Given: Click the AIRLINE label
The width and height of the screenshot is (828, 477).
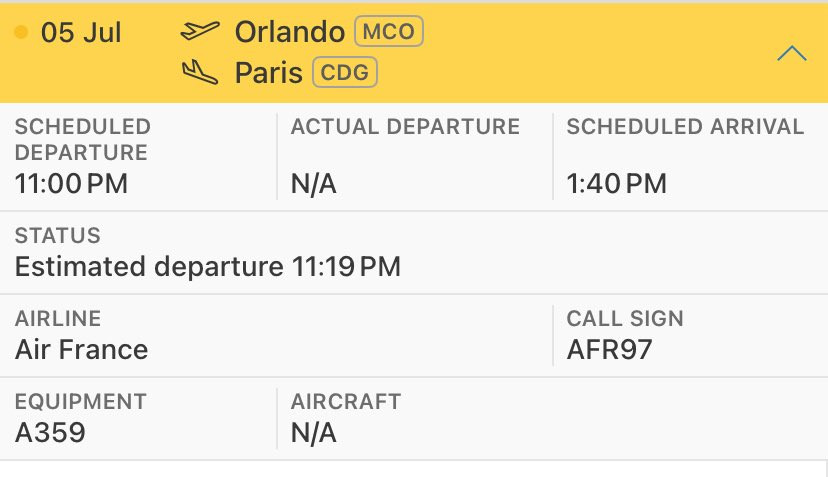Looking at the screenshot, I should pos(58,319).
